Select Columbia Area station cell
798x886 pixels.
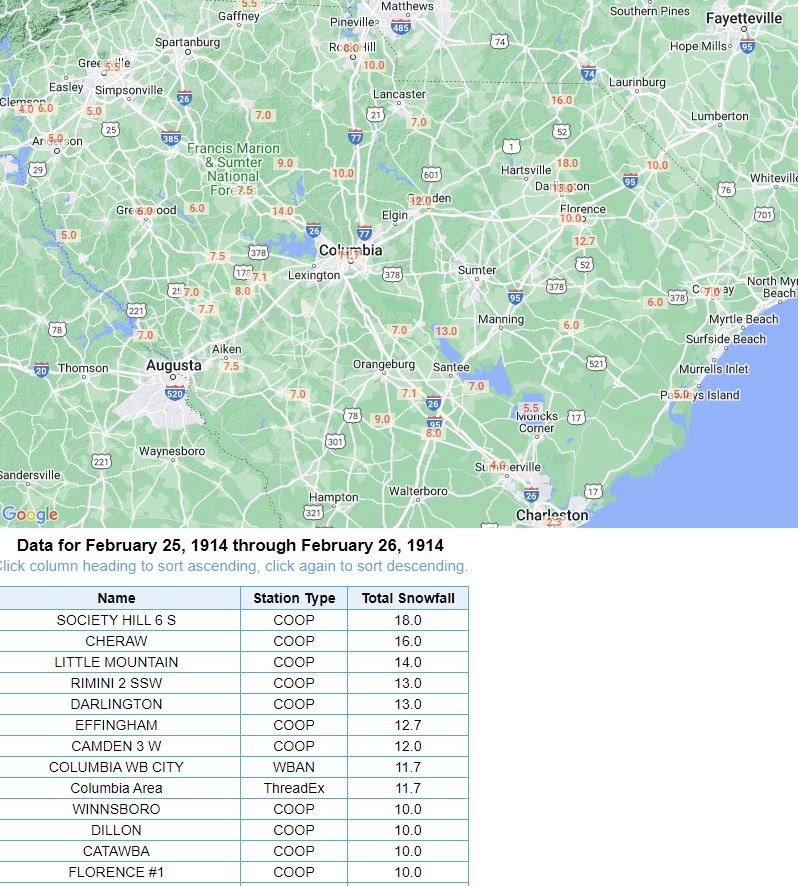coord(116,788)
